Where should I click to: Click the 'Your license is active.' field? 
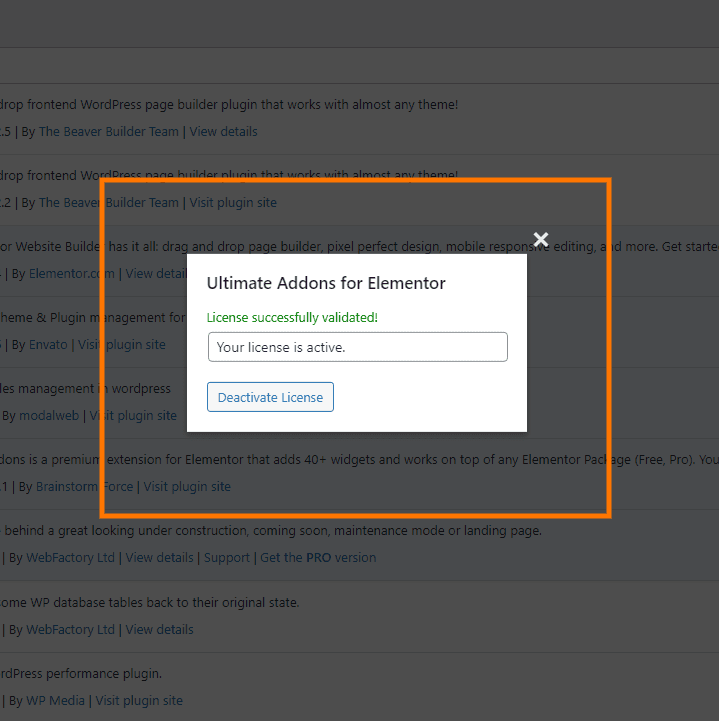[358, 347]
